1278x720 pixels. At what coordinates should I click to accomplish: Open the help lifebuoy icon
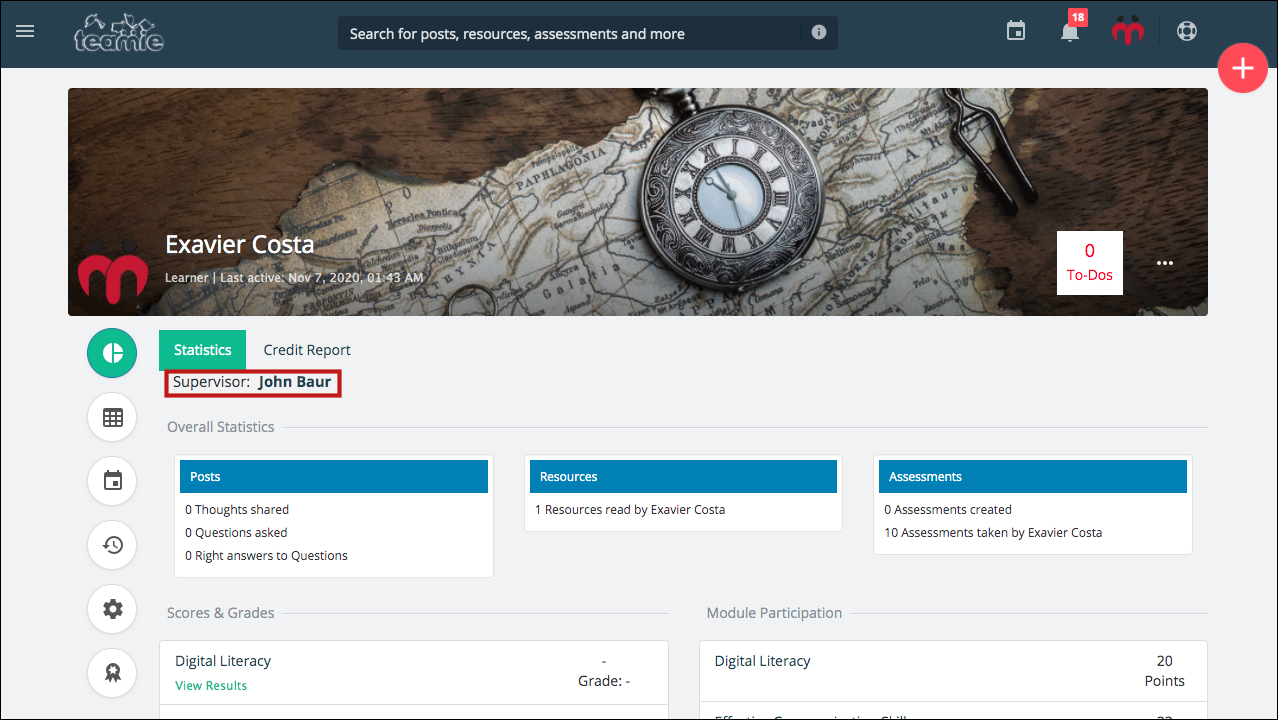point(1187,32)
